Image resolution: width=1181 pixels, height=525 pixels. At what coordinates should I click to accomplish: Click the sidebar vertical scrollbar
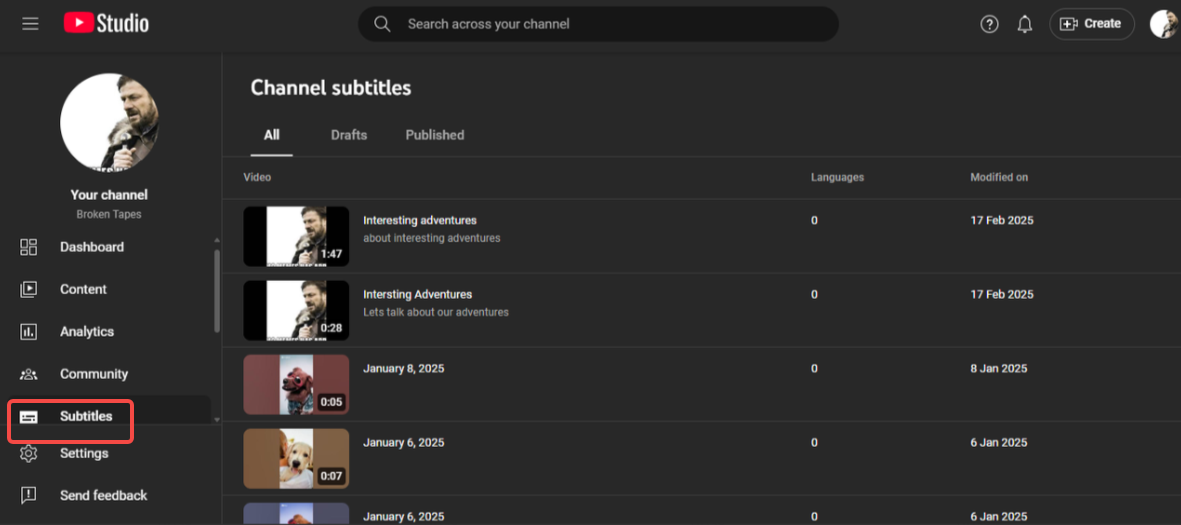[x=216, y=290]
